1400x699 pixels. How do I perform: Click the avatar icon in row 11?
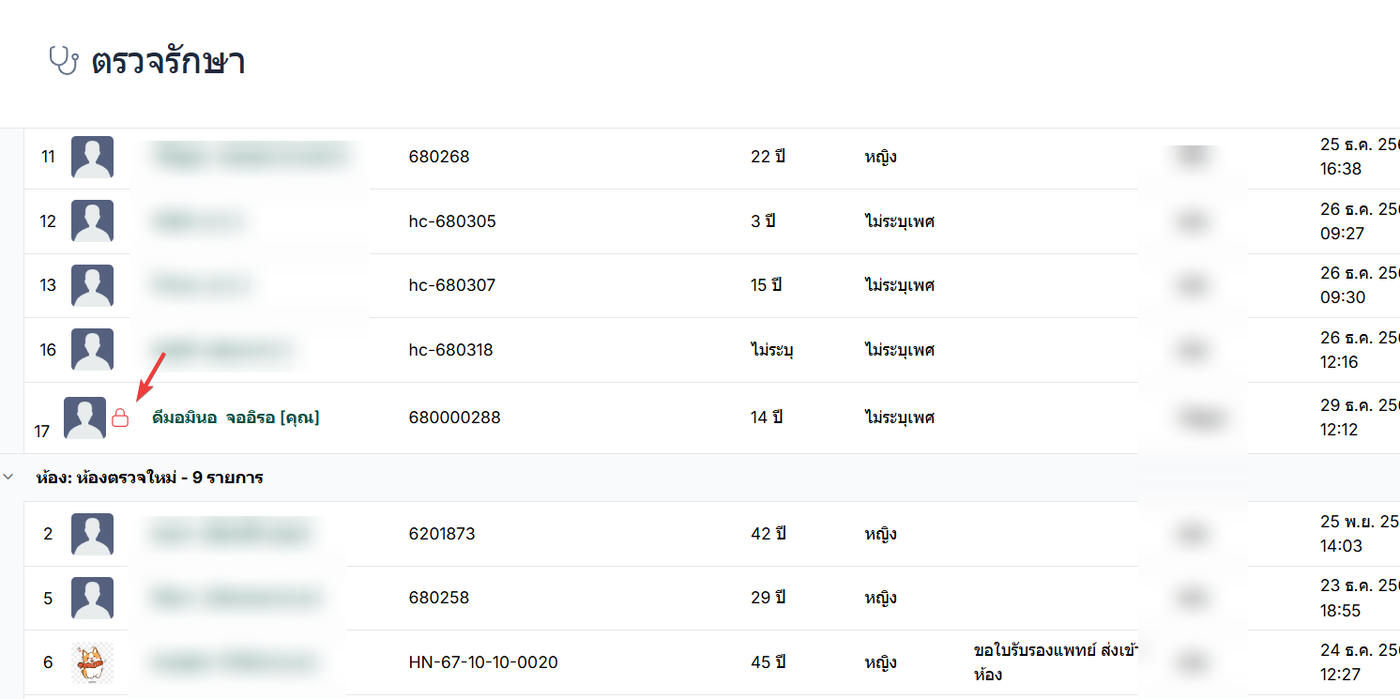tap(92, 157)
